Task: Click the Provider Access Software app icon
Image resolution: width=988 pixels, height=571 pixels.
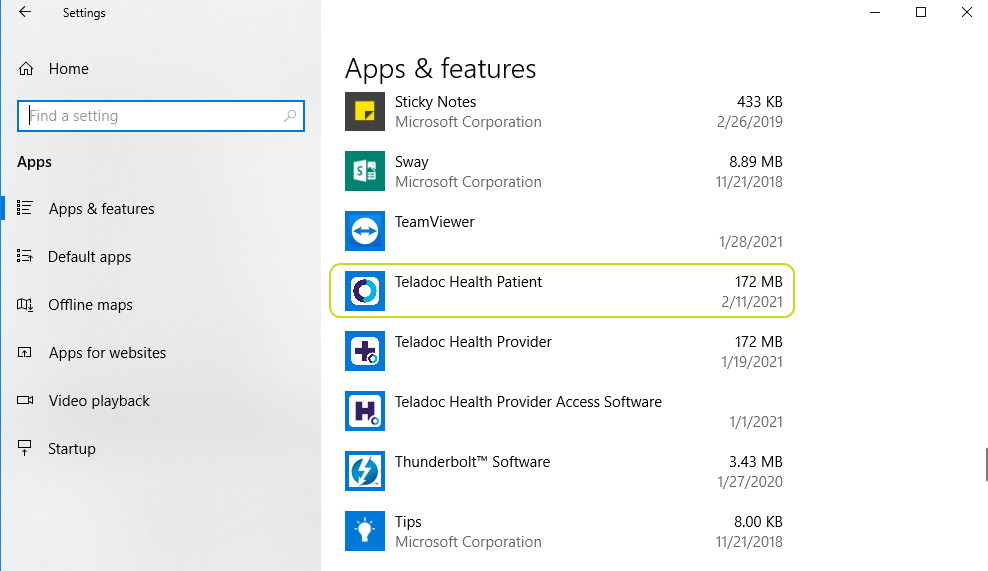Action: point(365,411)
